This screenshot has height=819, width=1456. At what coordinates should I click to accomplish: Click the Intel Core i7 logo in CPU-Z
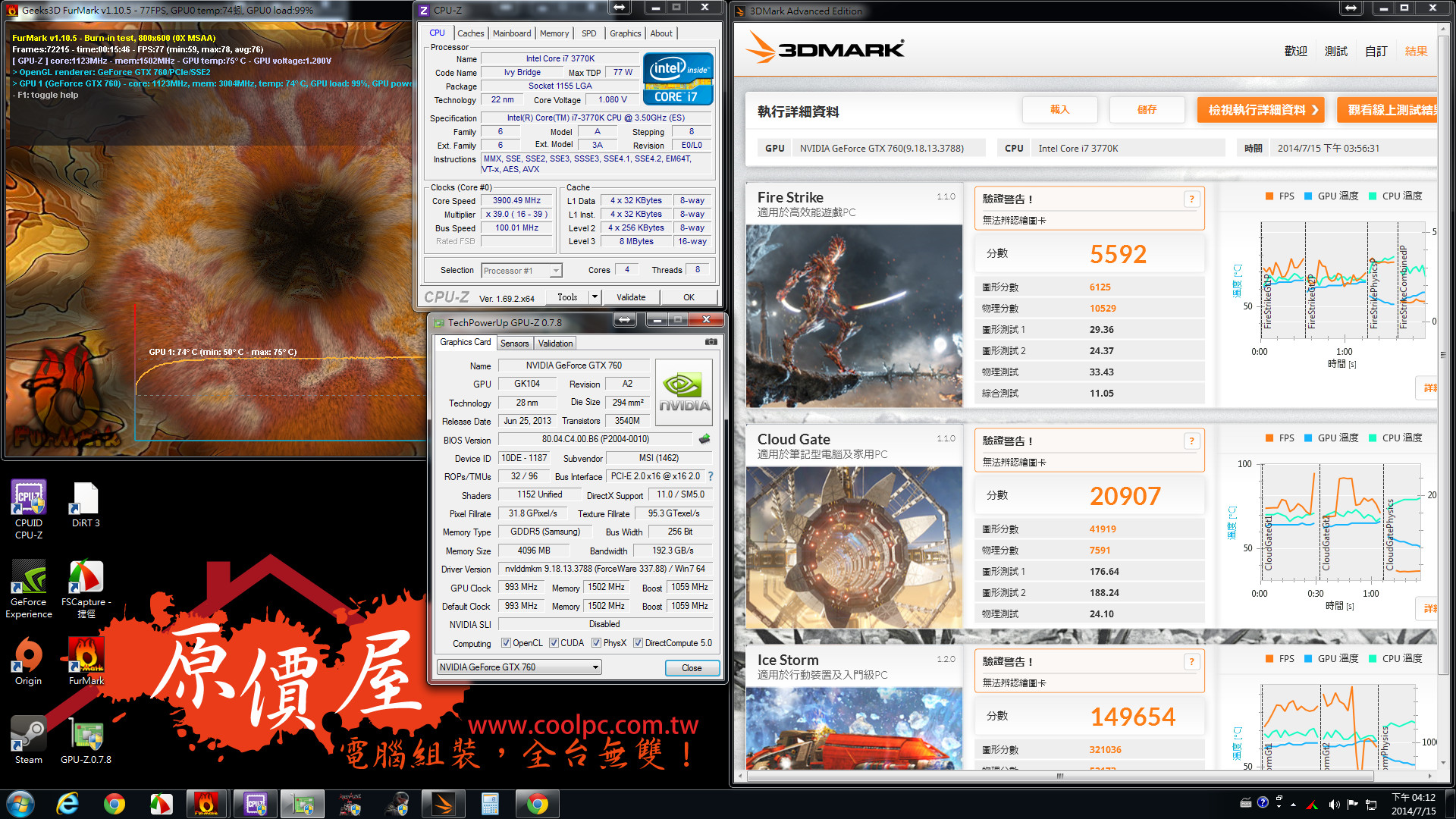[678, 78]
